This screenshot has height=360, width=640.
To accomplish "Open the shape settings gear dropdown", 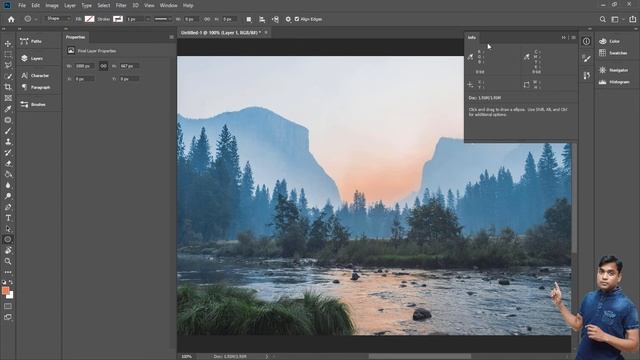I will click(x=288, y=19).
